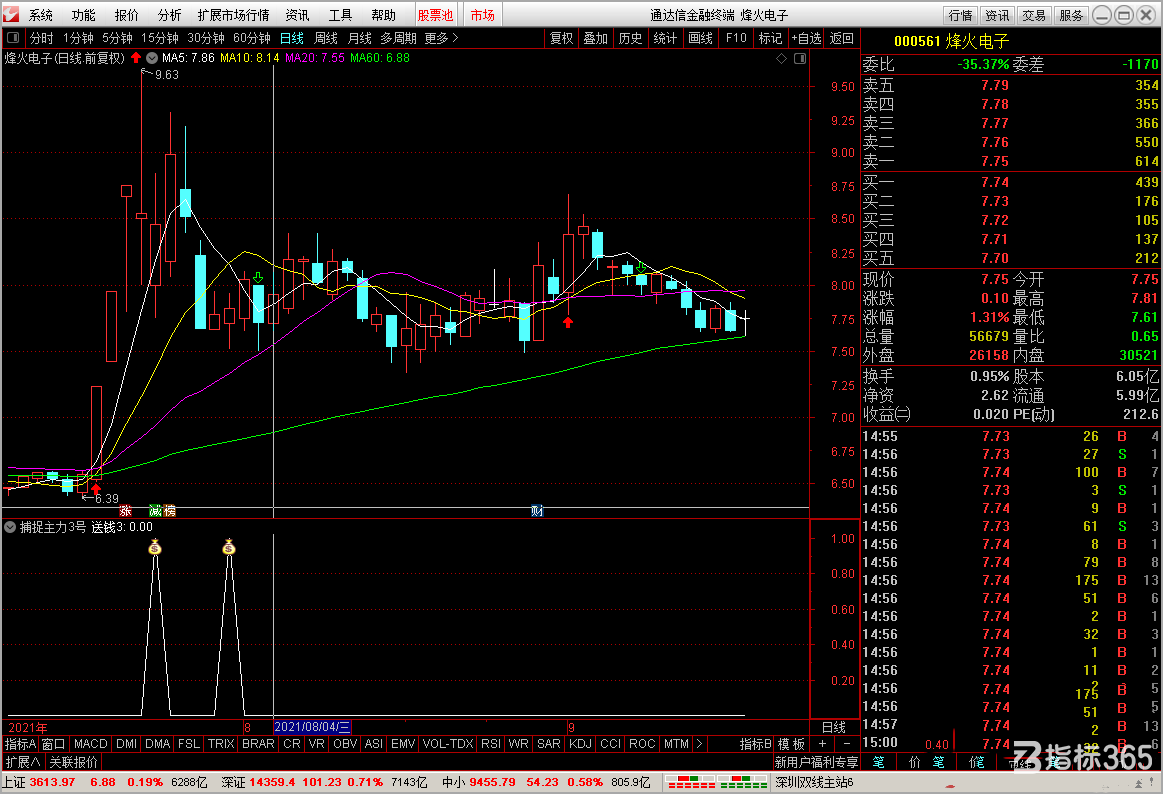The width and height of the screenshot is (1163, 794).
Task: Select the MACD indicator tab
Action: pos(91,744)
